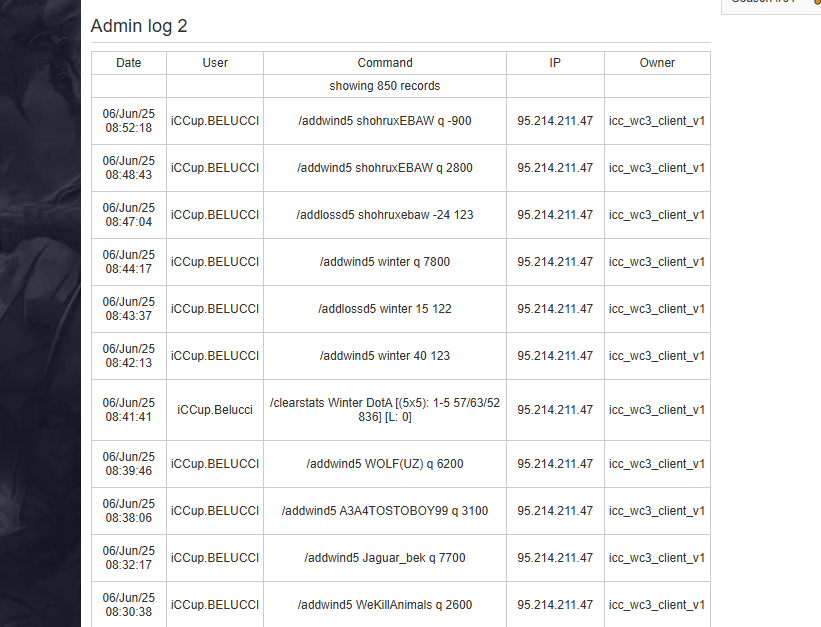Image resolution: width=821 pixels, height=627 pixels.
Task: Click the mixed-case iCCup.Belucci user name
Action: click(215, 410)
